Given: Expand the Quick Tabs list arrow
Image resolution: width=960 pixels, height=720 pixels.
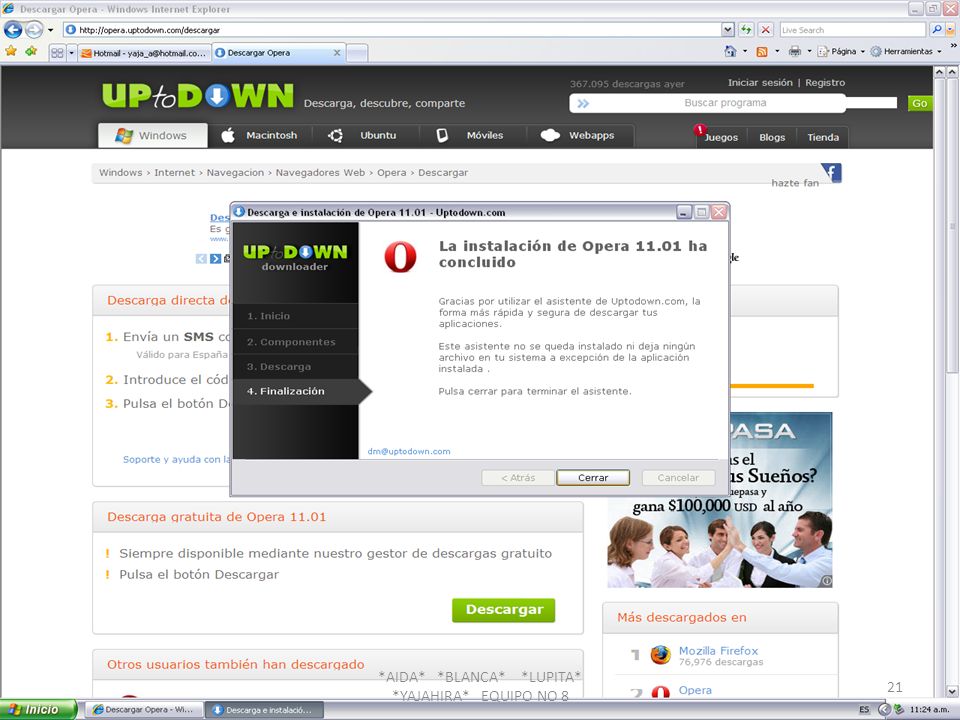Looking at the screenshot, I should (71, 53).
